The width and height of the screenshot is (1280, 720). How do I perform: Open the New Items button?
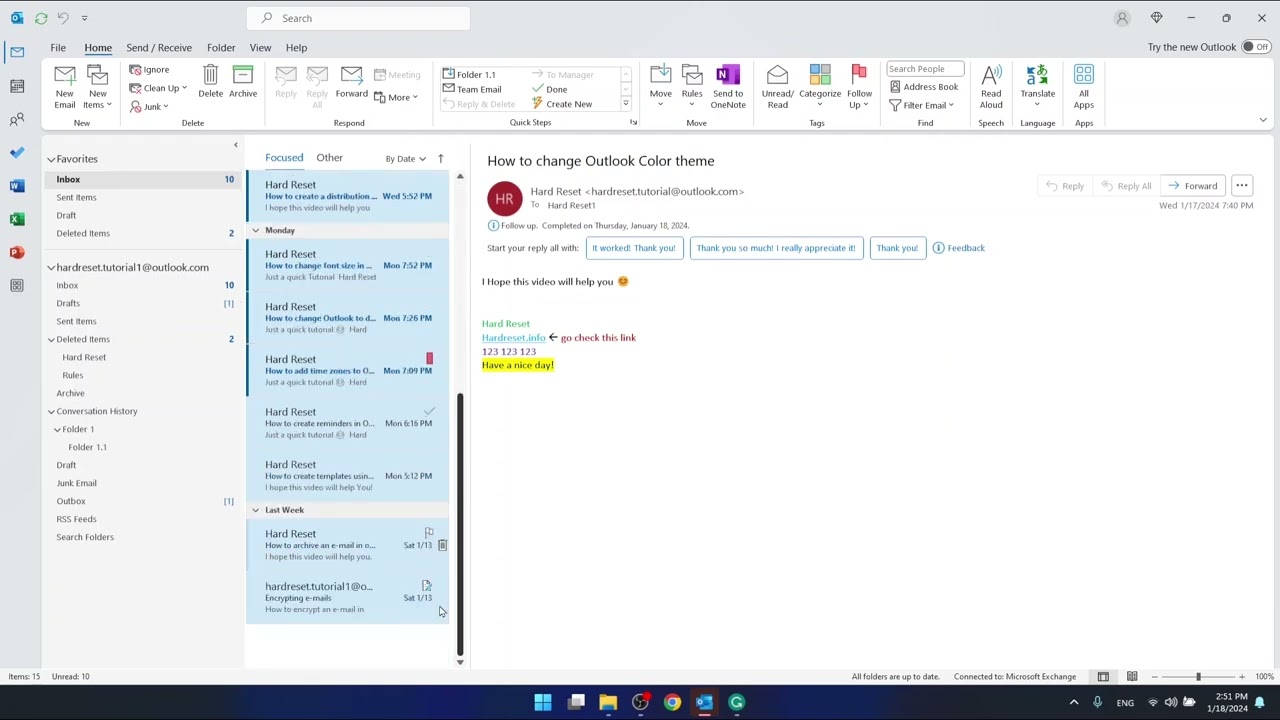[x=97, y=88]
